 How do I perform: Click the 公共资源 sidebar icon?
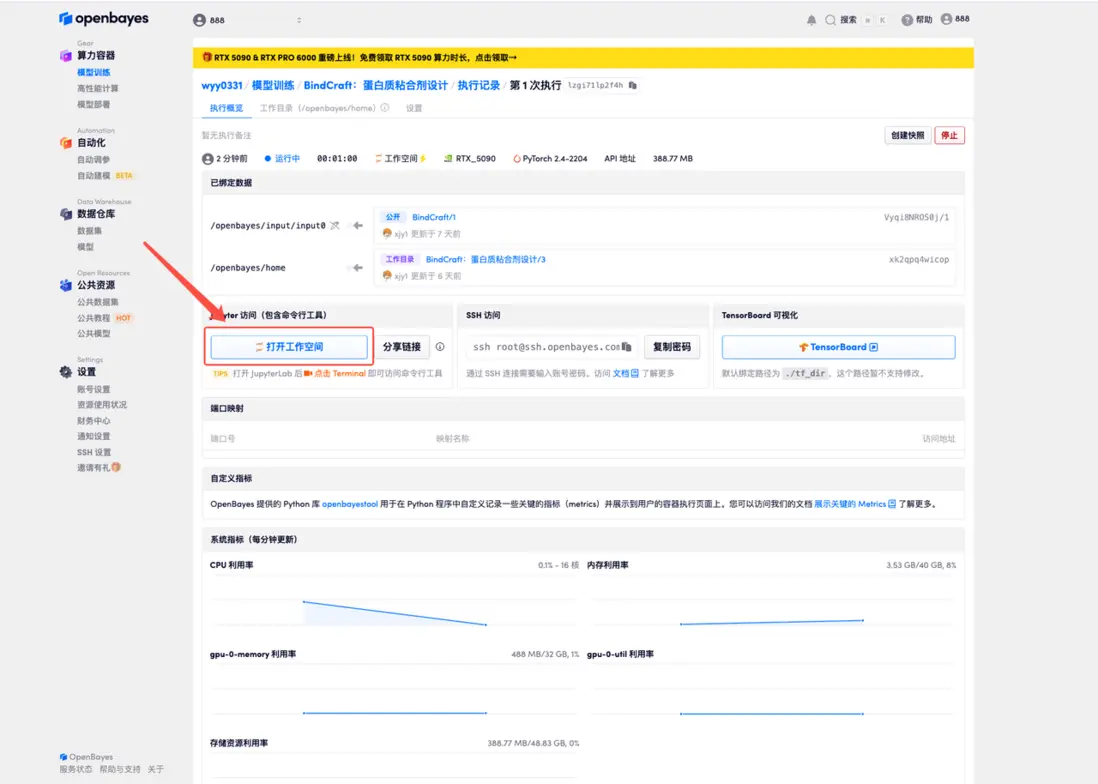pos(66,285)
